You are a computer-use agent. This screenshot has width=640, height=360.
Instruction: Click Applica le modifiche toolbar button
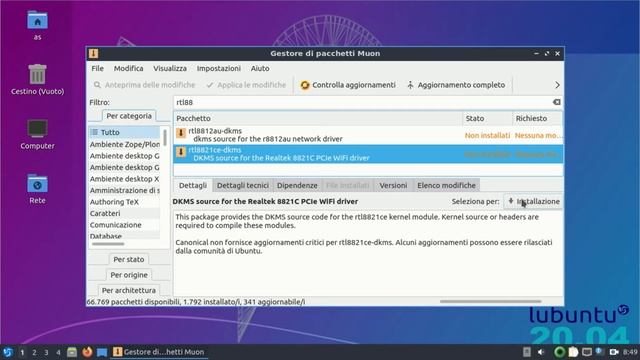[246, 85]
